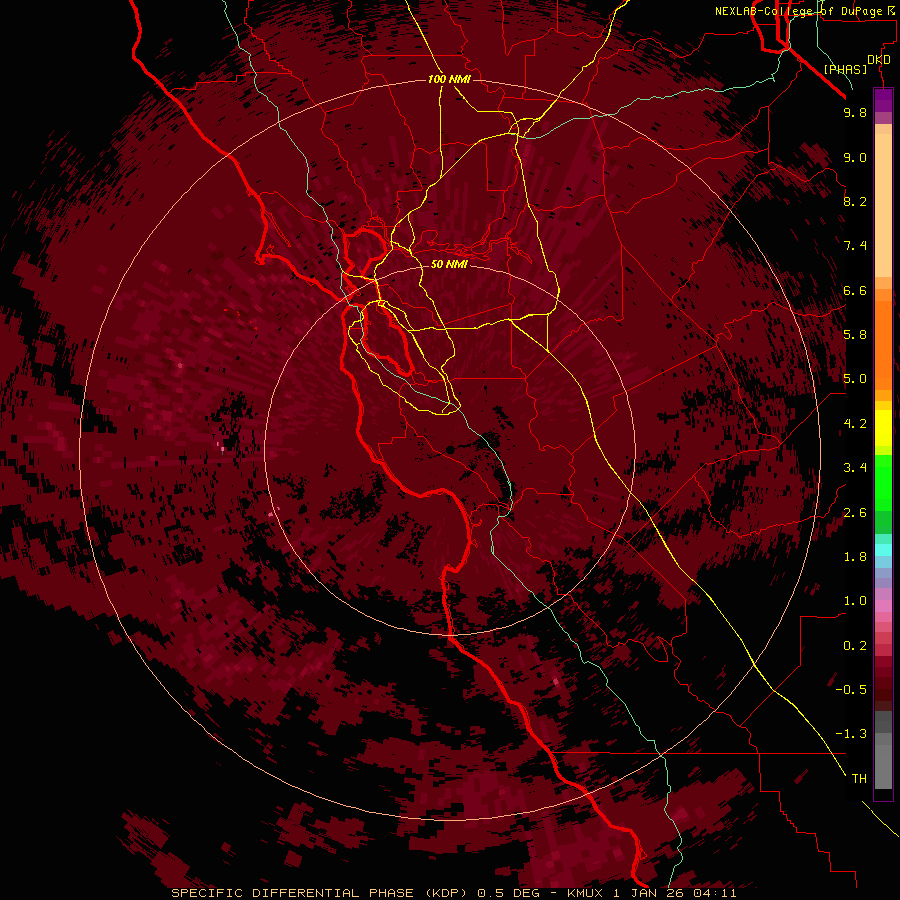Click the 6.6 scale value
Viewport: 900px width, 900px height.
(855, 290)
